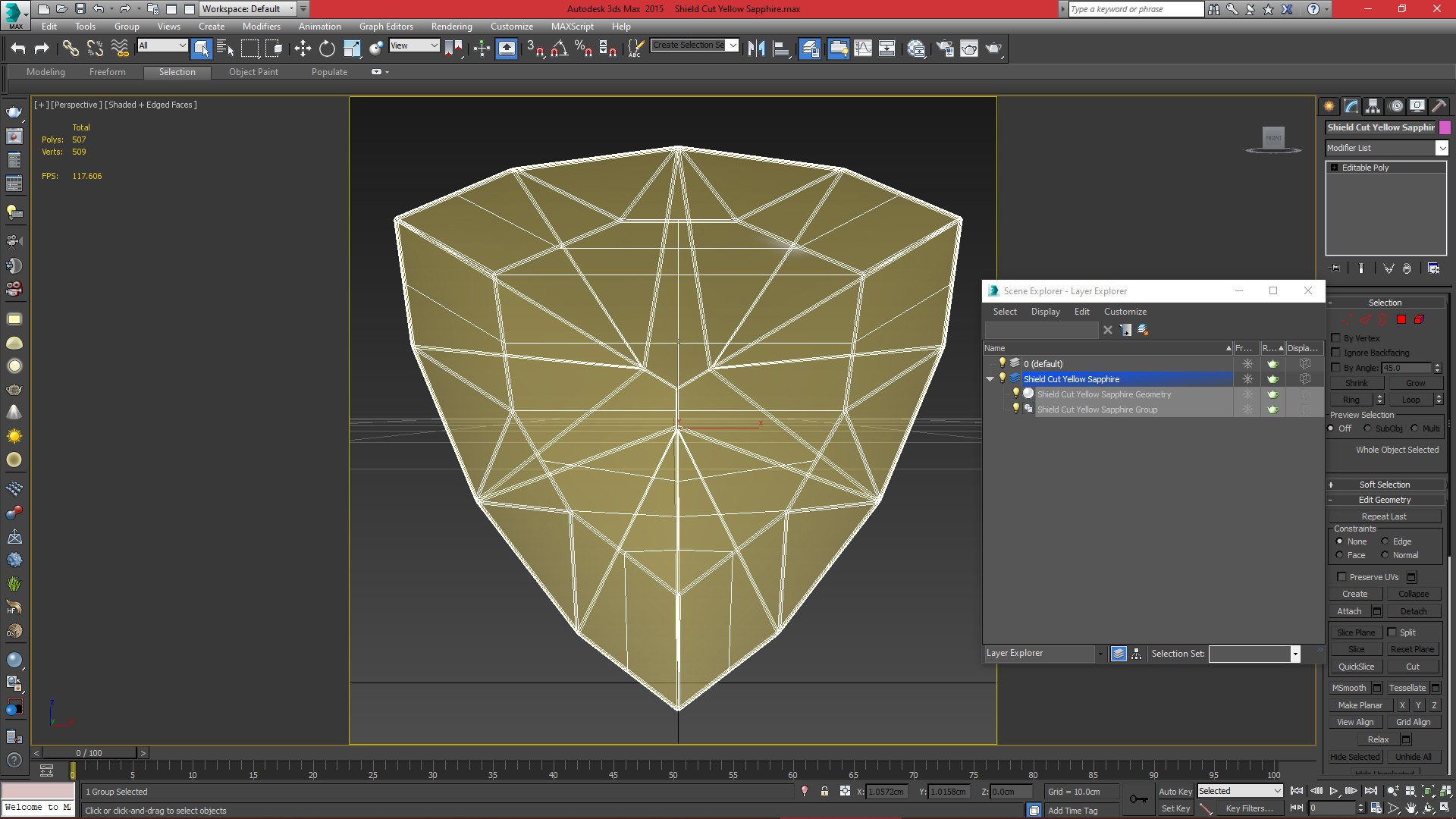Open the Rendering menu
1456x819 pixels.
pyautogui.click(x=451, y=26)
